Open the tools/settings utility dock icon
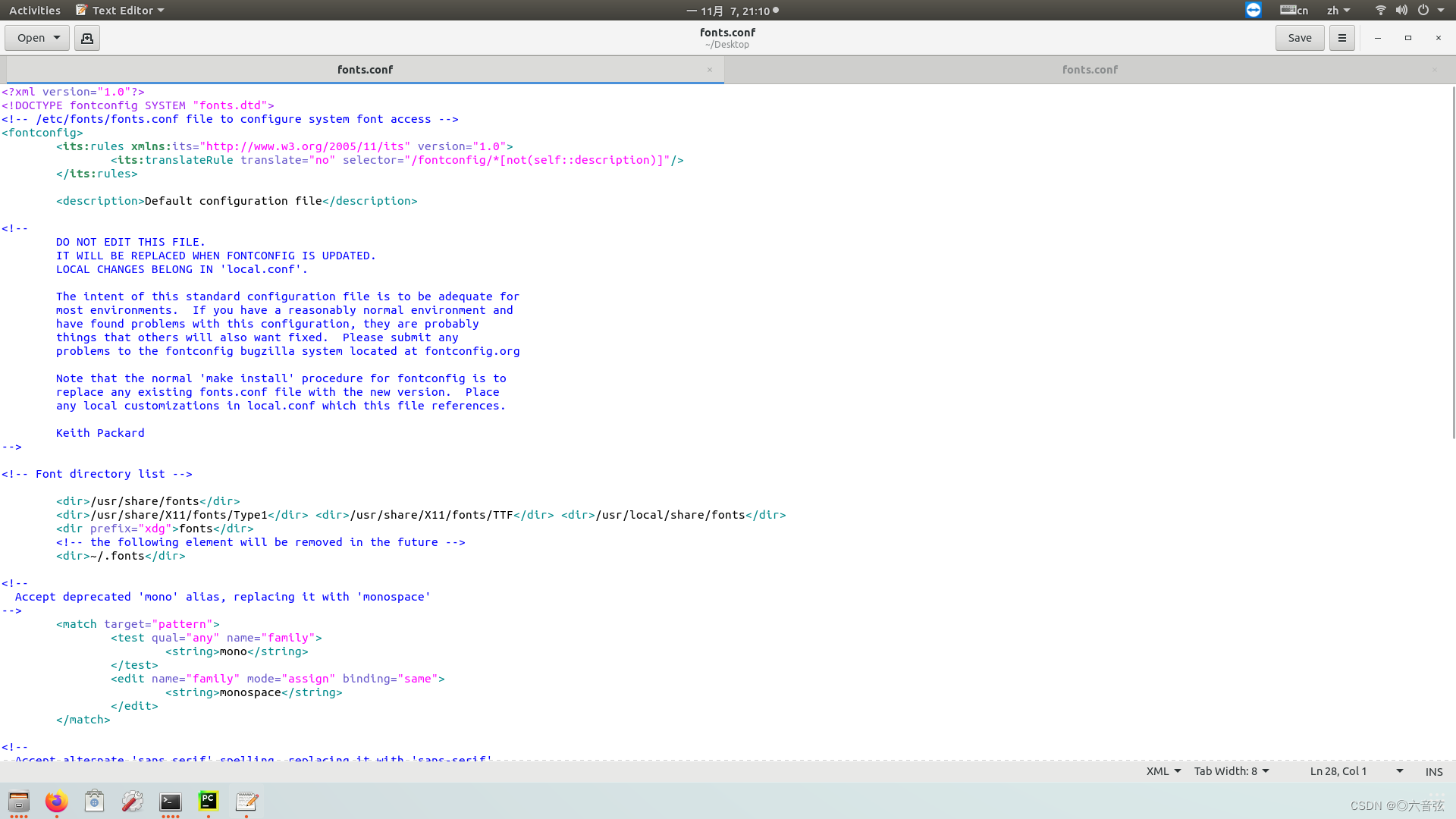Viewport: 1456px width, 819px height. [x=133, y=802]
